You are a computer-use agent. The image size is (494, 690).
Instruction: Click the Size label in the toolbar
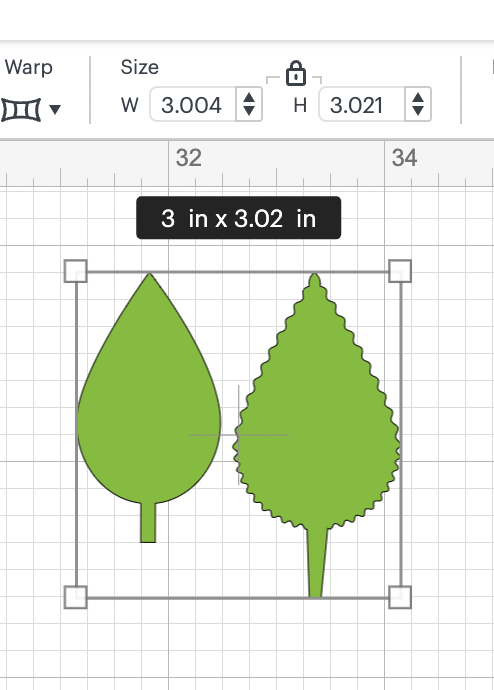[139, 67]
